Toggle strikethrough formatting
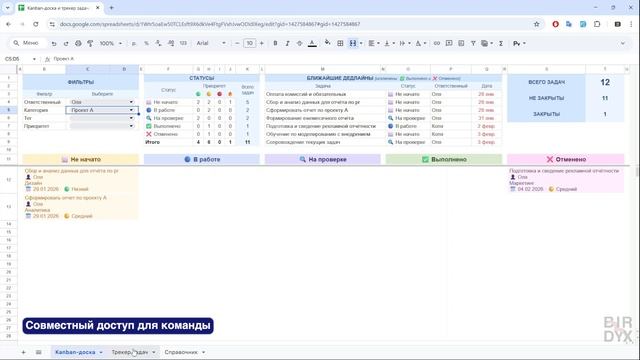Image resolution: width=640 pixels, height=360 pixels. point(300,43)
